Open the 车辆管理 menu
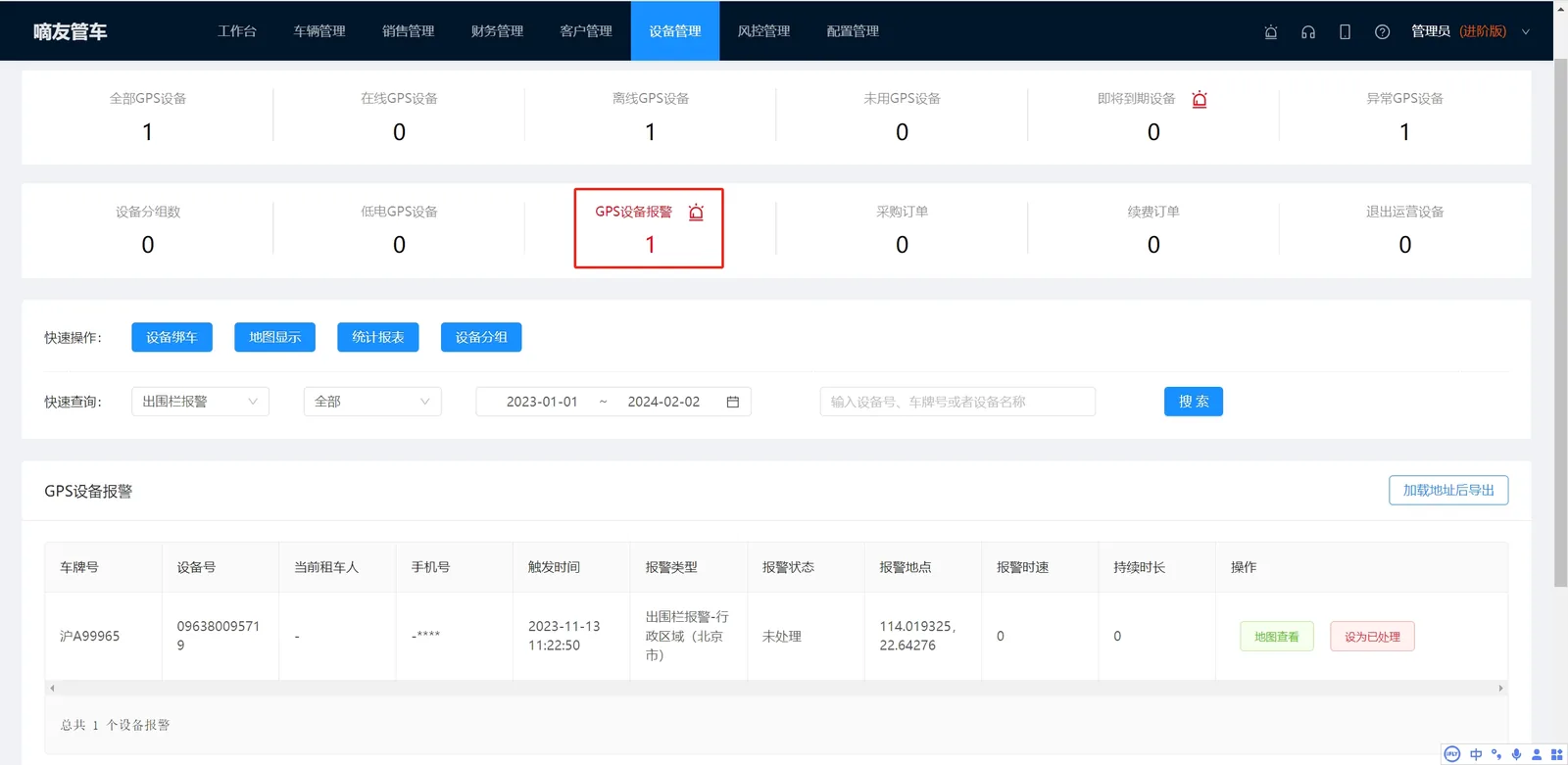 pos(319,31)
